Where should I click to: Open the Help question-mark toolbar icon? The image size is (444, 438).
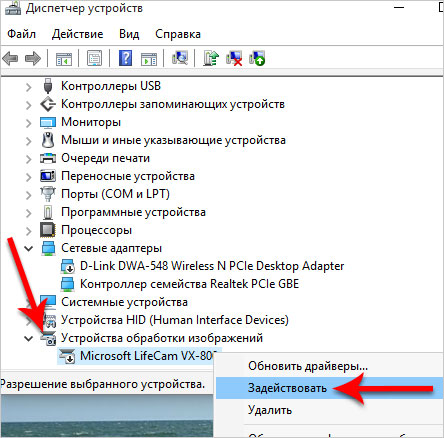[x=125, y=58]
